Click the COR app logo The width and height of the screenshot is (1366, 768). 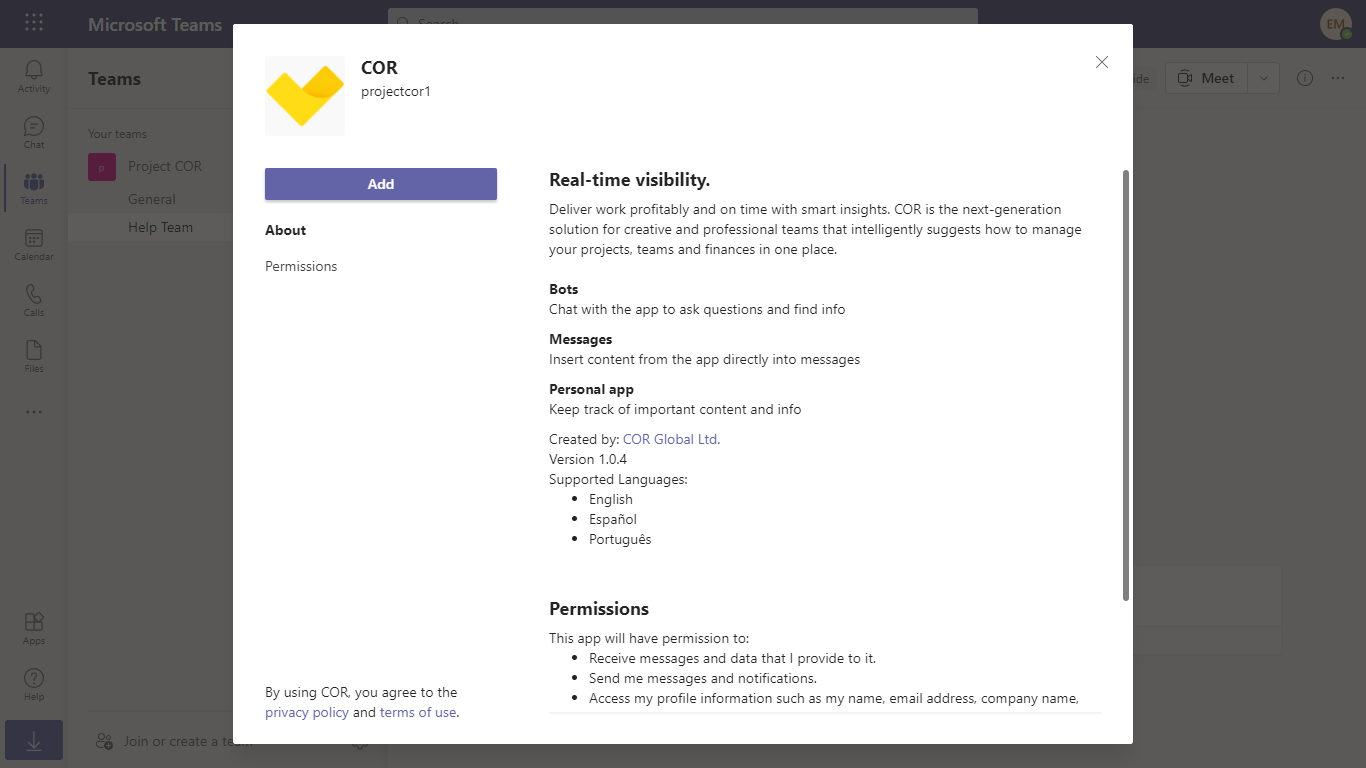305,96
